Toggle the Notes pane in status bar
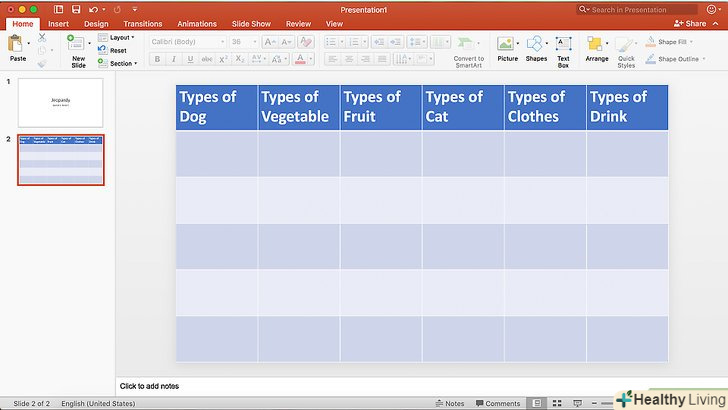This screenshot has height=410, width=728. (450, 403)
